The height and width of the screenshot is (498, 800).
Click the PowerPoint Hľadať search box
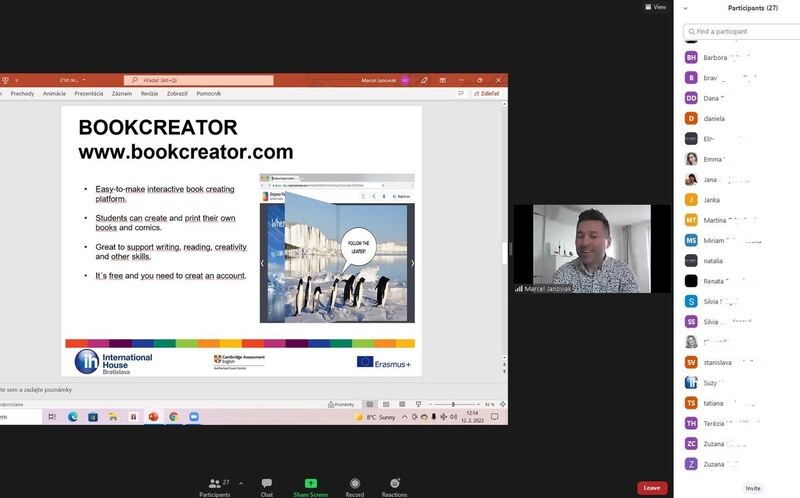click(x=199, y=80)
